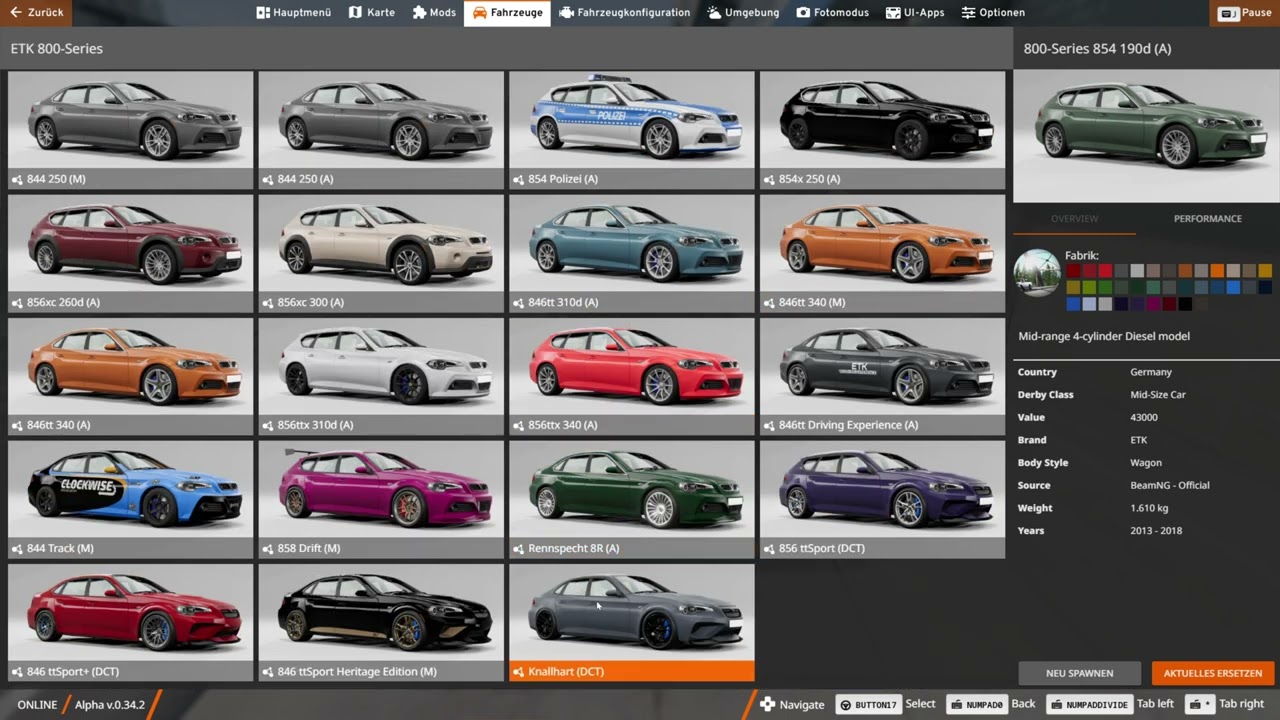Click the BUTTON17 Select key hint

coord(867,705)
